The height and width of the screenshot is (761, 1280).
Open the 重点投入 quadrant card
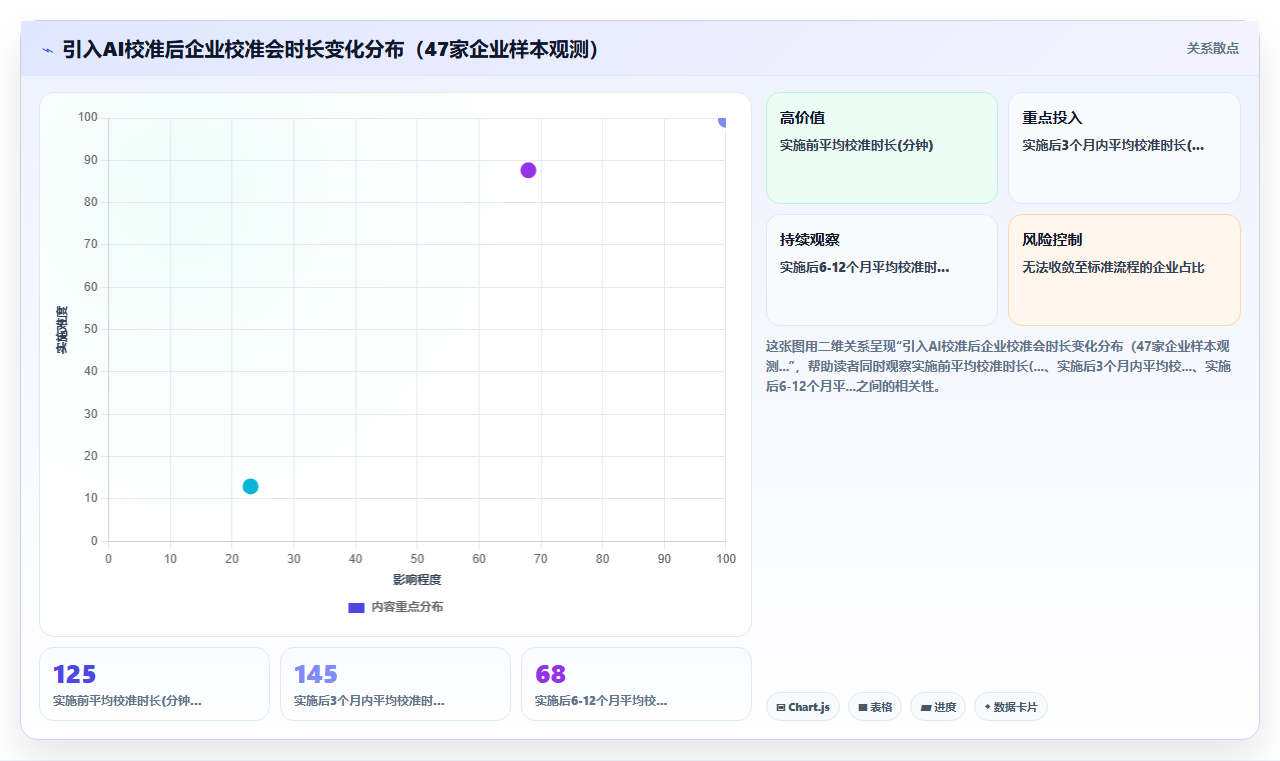pos(1124,148)
